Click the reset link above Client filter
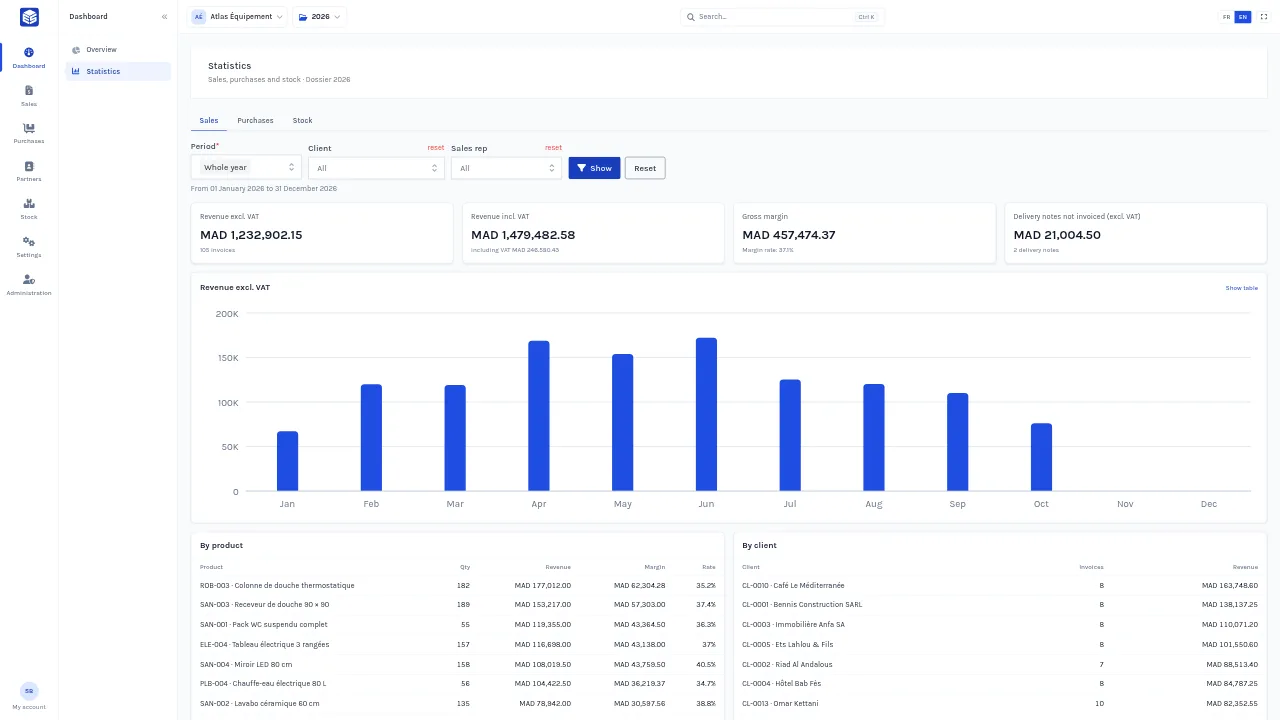This screenshot has height=720, width=1280. (x=436, y=148)
